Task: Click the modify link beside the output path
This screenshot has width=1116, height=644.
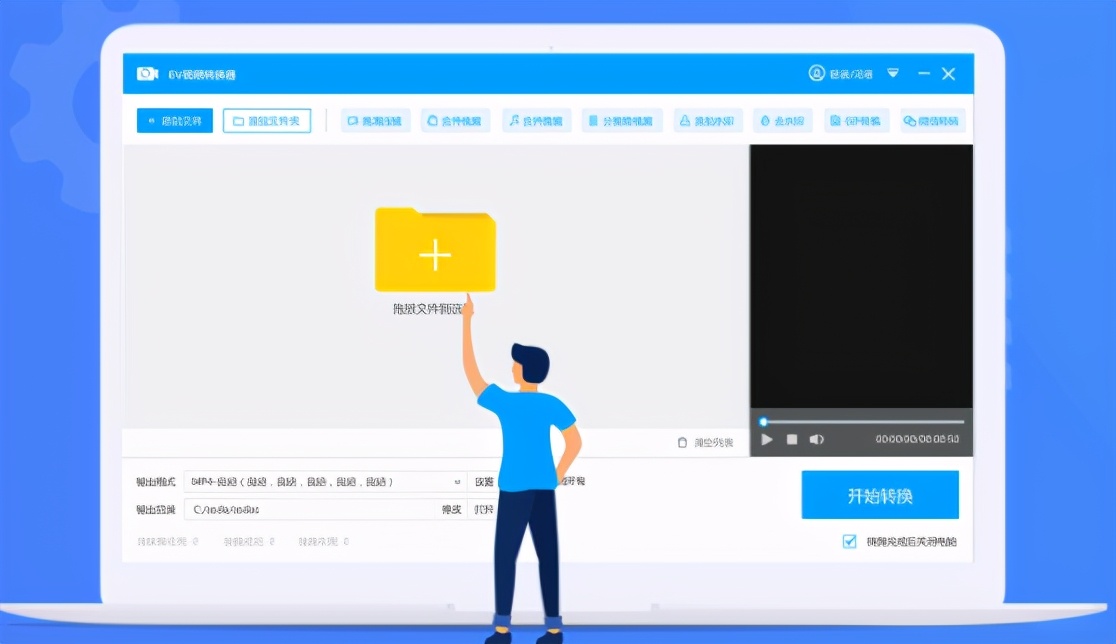Action: (451, 510)
